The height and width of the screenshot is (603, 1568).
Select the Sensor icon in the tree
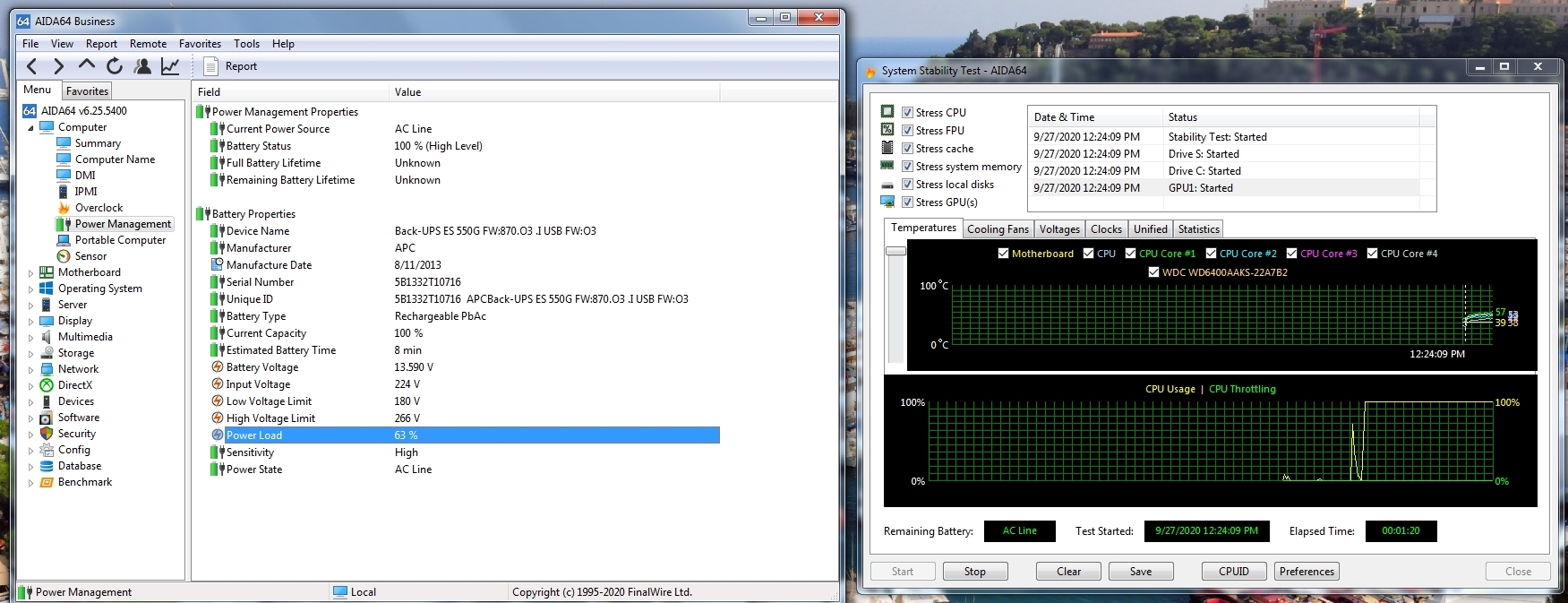[x=64, y=256]
